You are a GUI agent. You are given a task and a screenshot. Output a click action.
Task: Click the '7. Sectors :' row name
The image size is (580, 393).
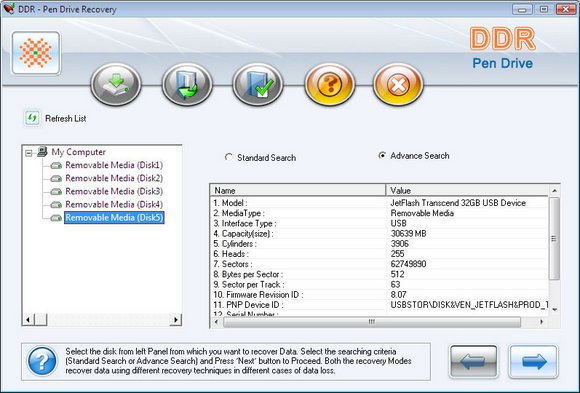coord(233,264)
